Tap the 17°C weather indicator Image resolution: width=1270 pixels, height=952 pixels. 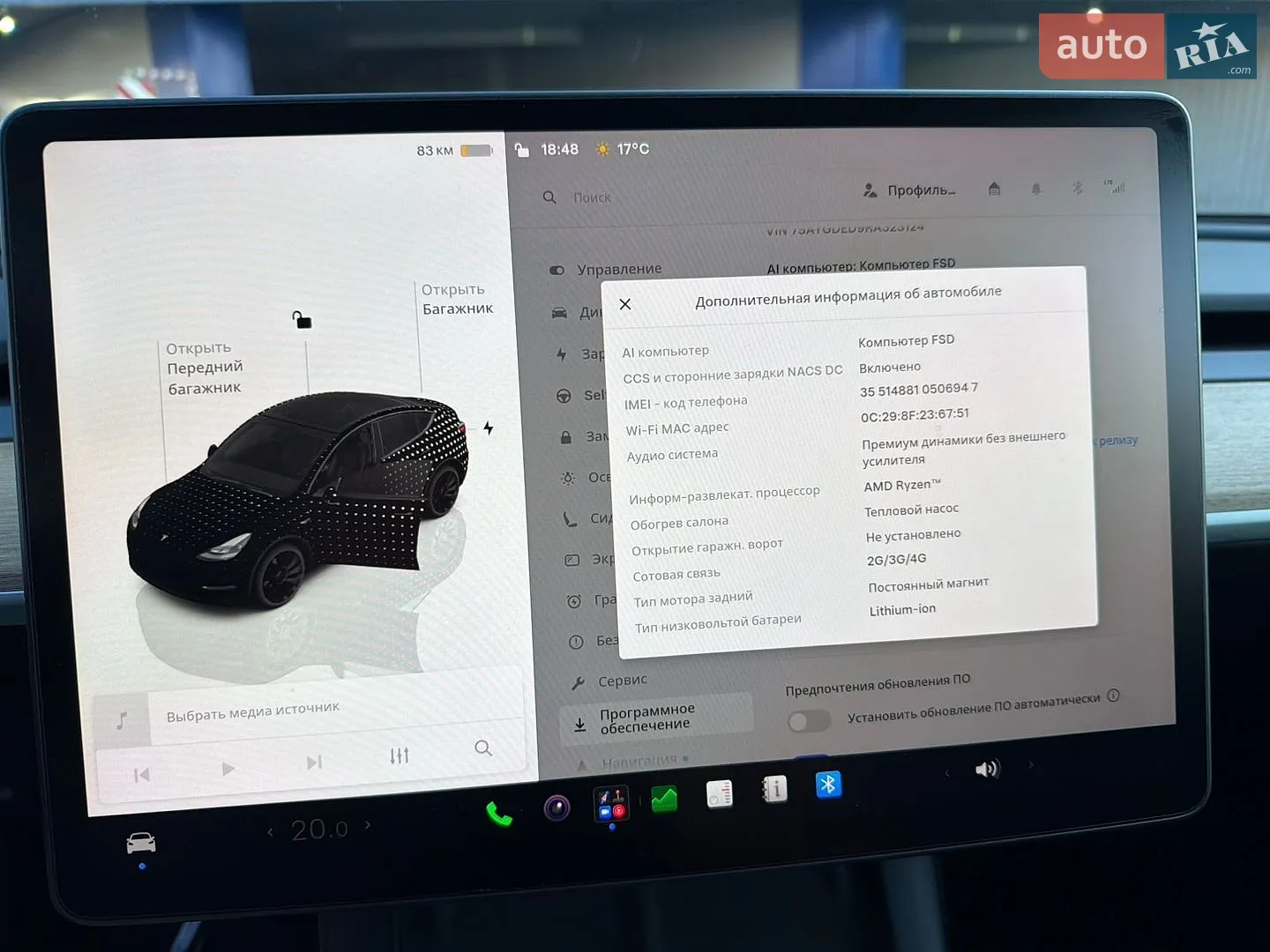click(x=623, y=149)
